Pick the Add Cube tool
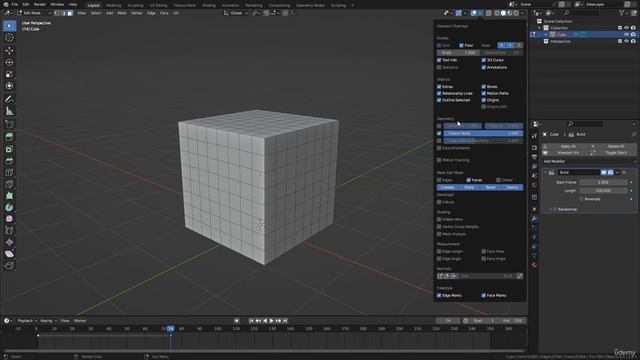The height and width of the screenshot is (360, 640). (x=9, y=124)
